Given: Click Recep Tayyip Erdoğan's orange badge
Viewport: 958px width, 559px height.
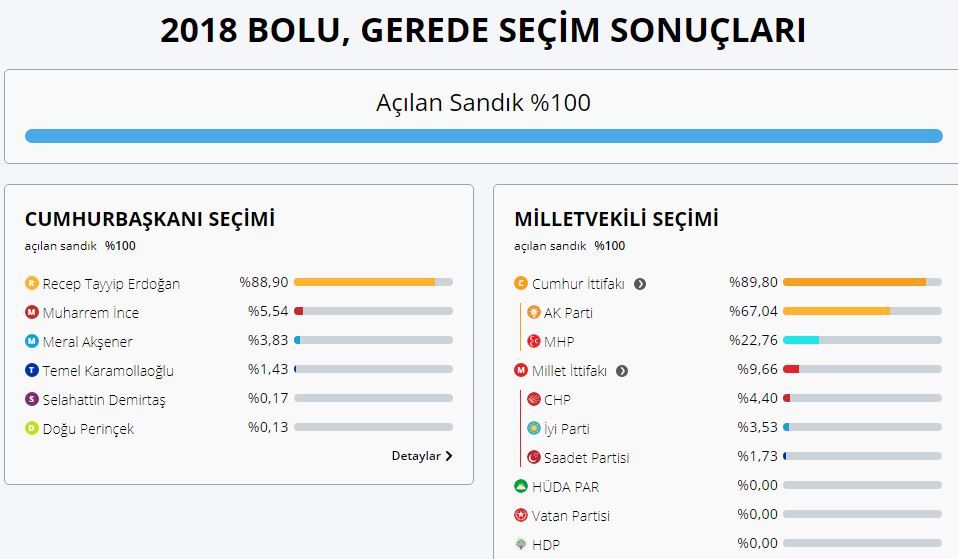Looking at the screenshot, I should pos(31,283).
